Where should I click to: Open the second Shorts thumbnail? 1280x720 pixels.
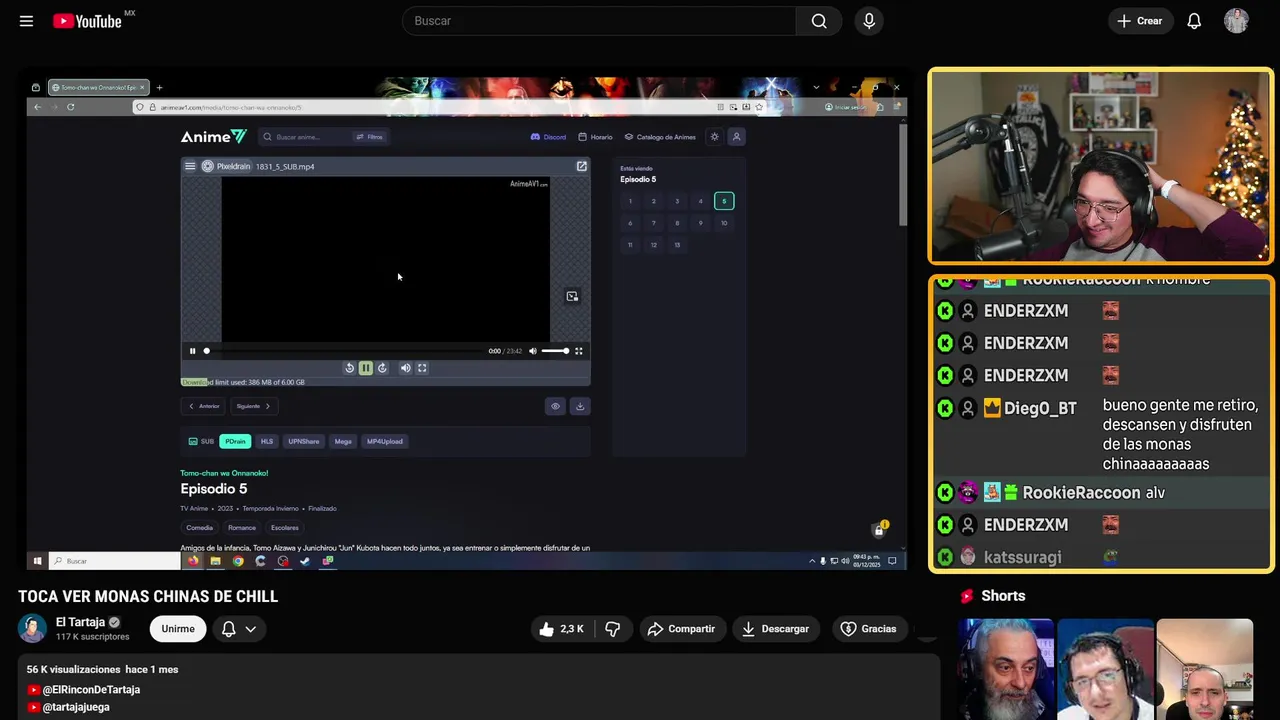pyautogui.click(x=1105, y=669)
